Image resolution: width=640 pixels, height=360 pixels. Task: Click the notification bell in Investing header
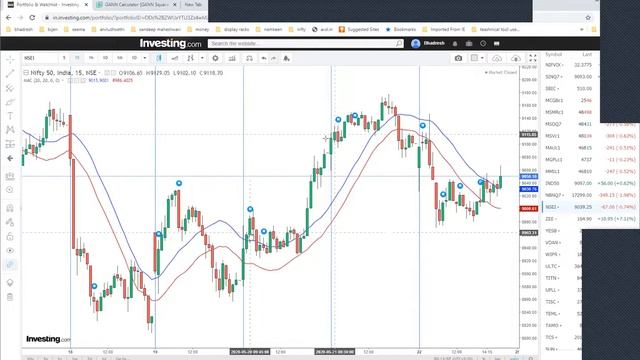455,43
